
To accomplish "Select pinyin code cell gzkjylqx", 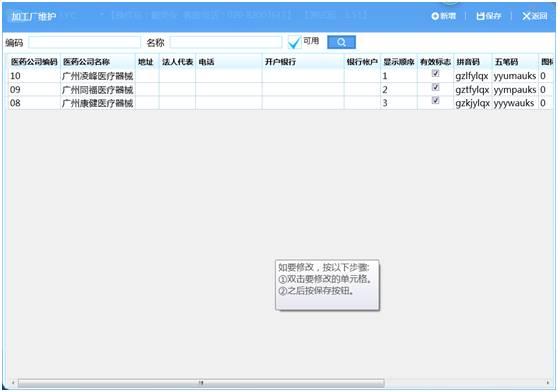I will click(473, 103).
